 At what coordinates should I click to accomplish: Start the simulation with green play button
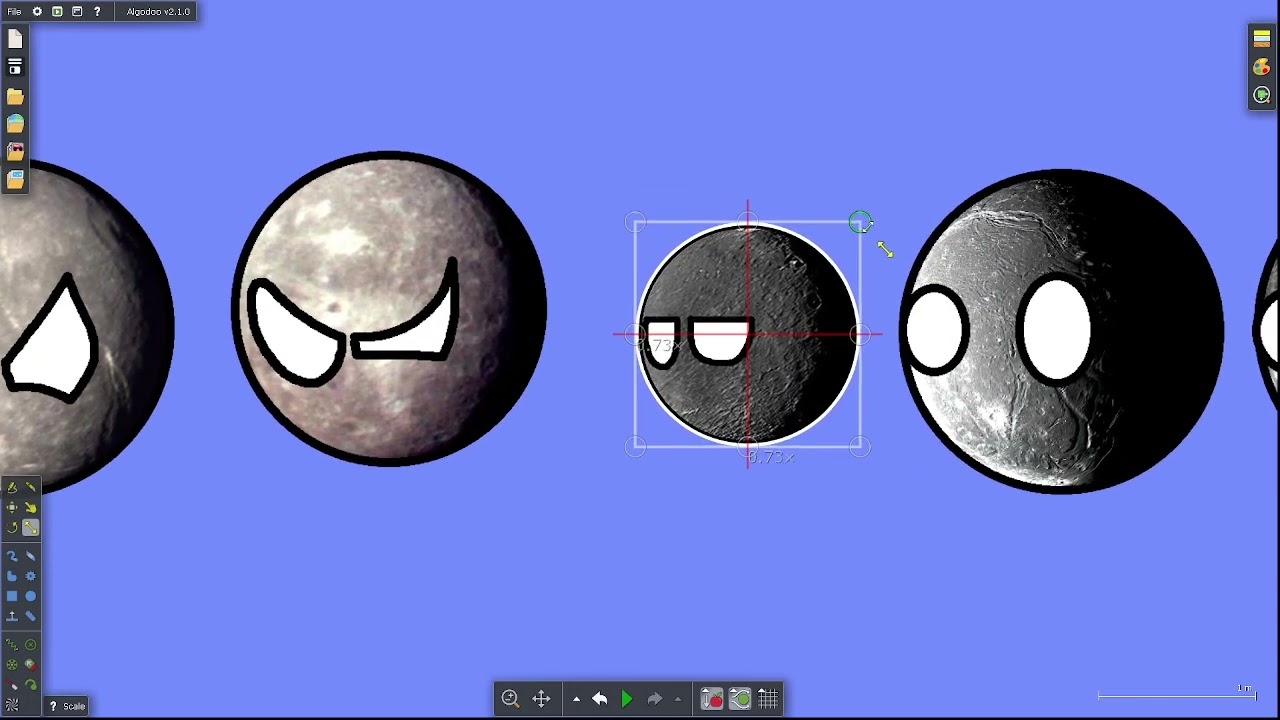click(x=627, y=699)
